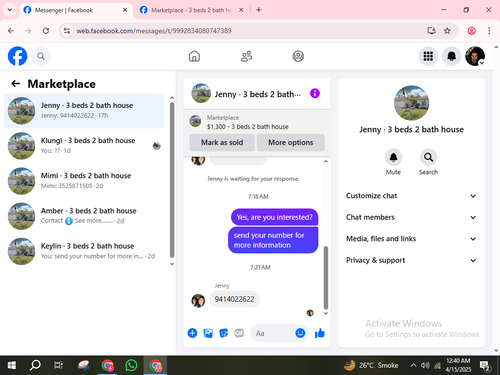Open account profile picture menu
The width and height of the screenshot is (500, 375).
475,56
